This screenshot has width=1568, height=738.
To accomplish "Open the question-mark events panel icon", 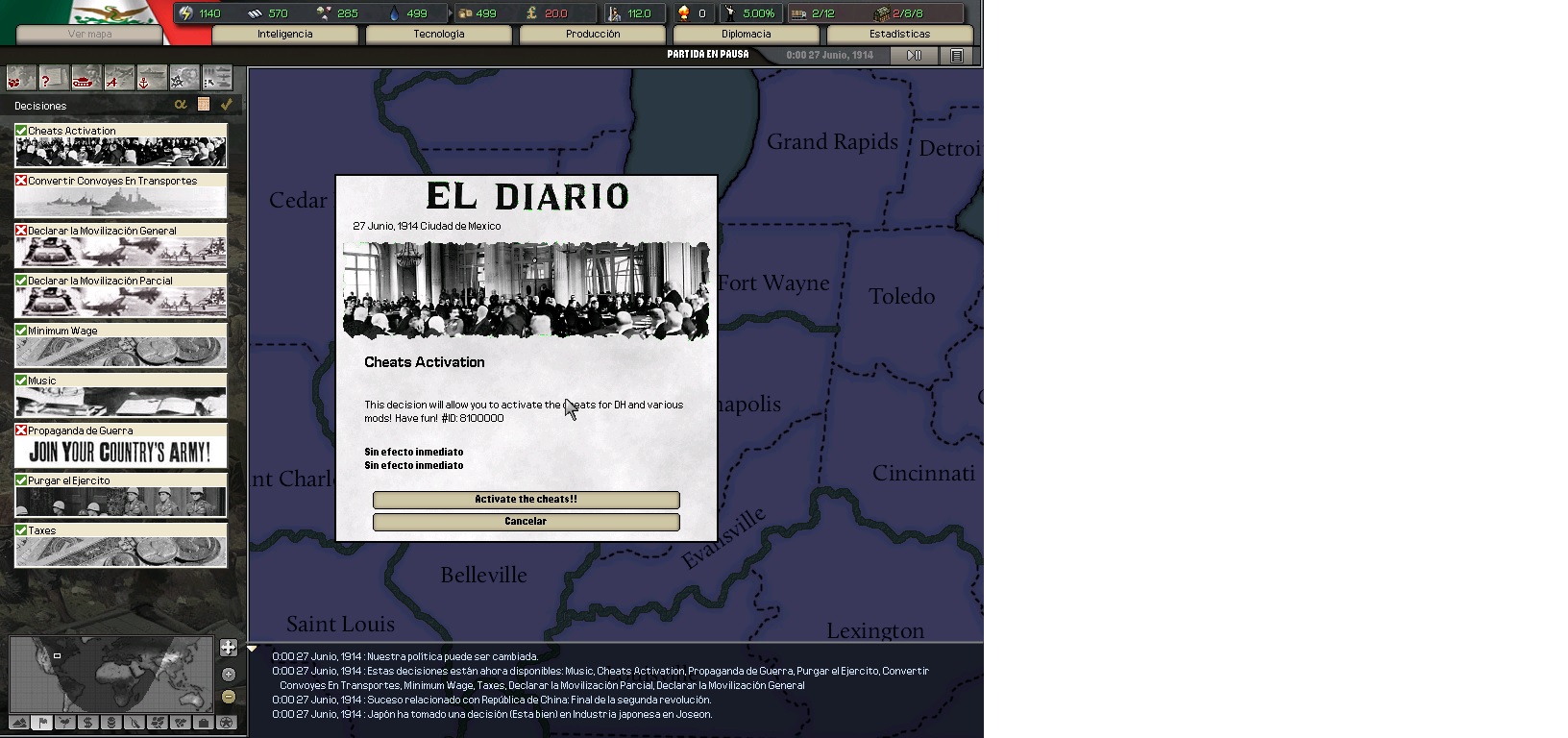I will coord(54,79).
